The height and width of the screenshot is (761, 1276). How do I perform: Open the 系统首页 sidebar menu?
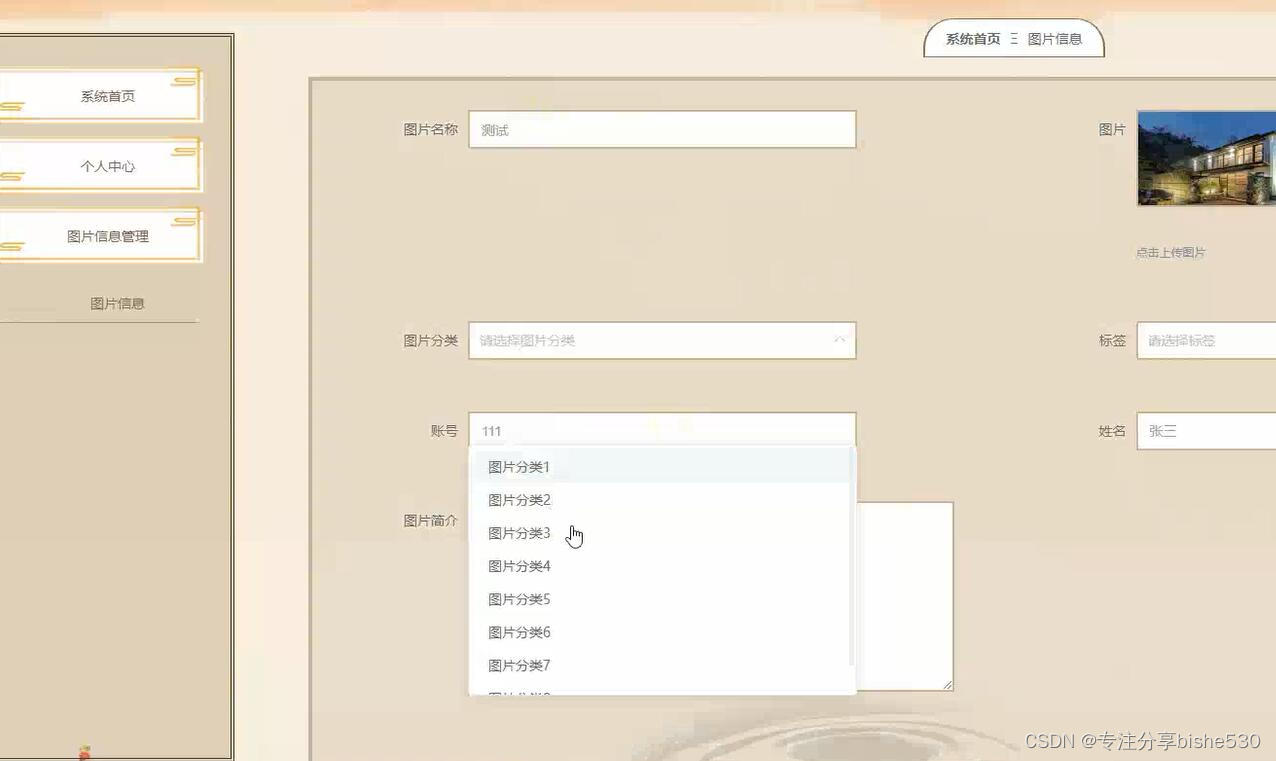coord(100,96)
